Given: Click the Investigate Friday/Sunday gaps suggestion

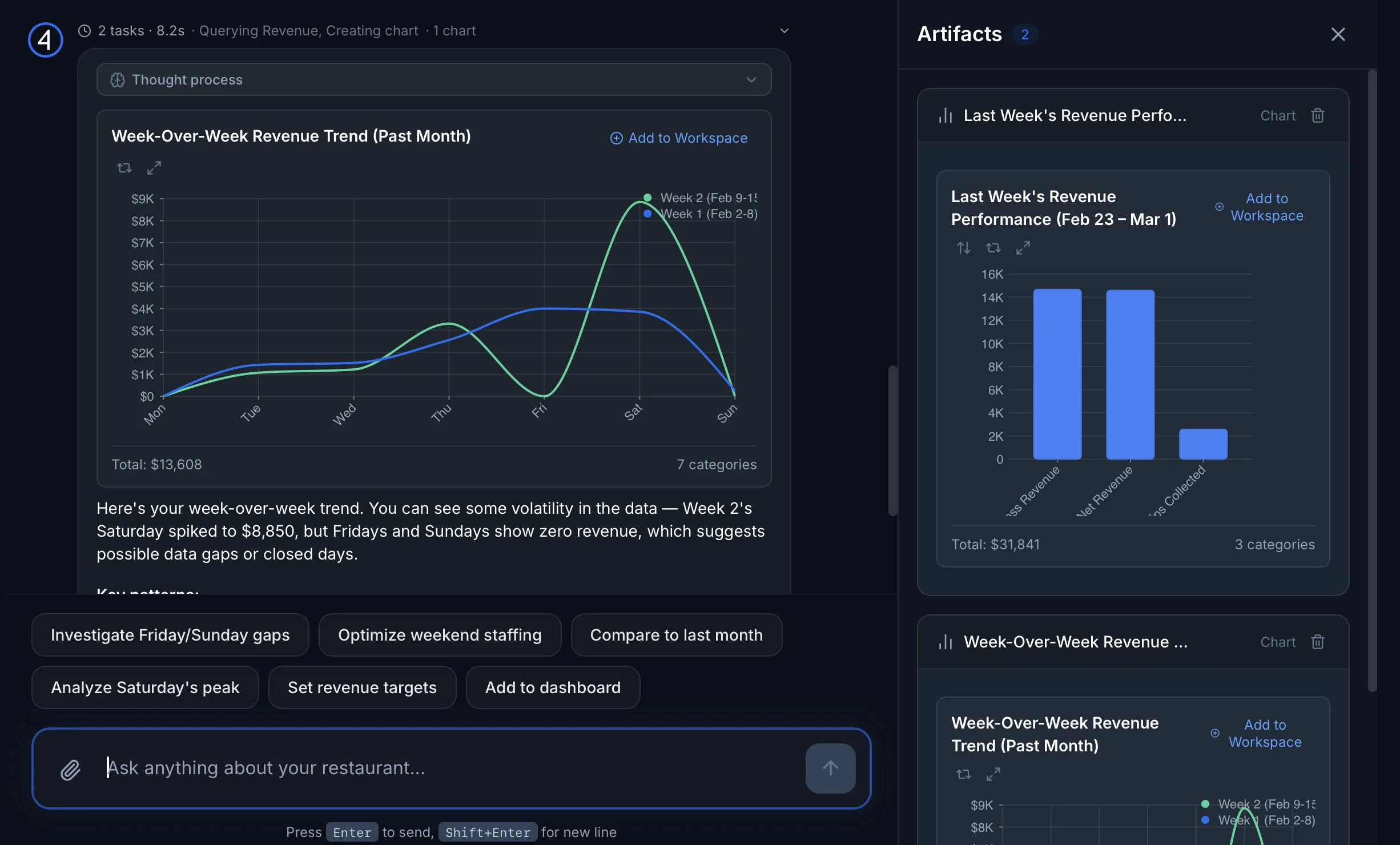Looking at the screenshot, I should click(x=170, y=635).
